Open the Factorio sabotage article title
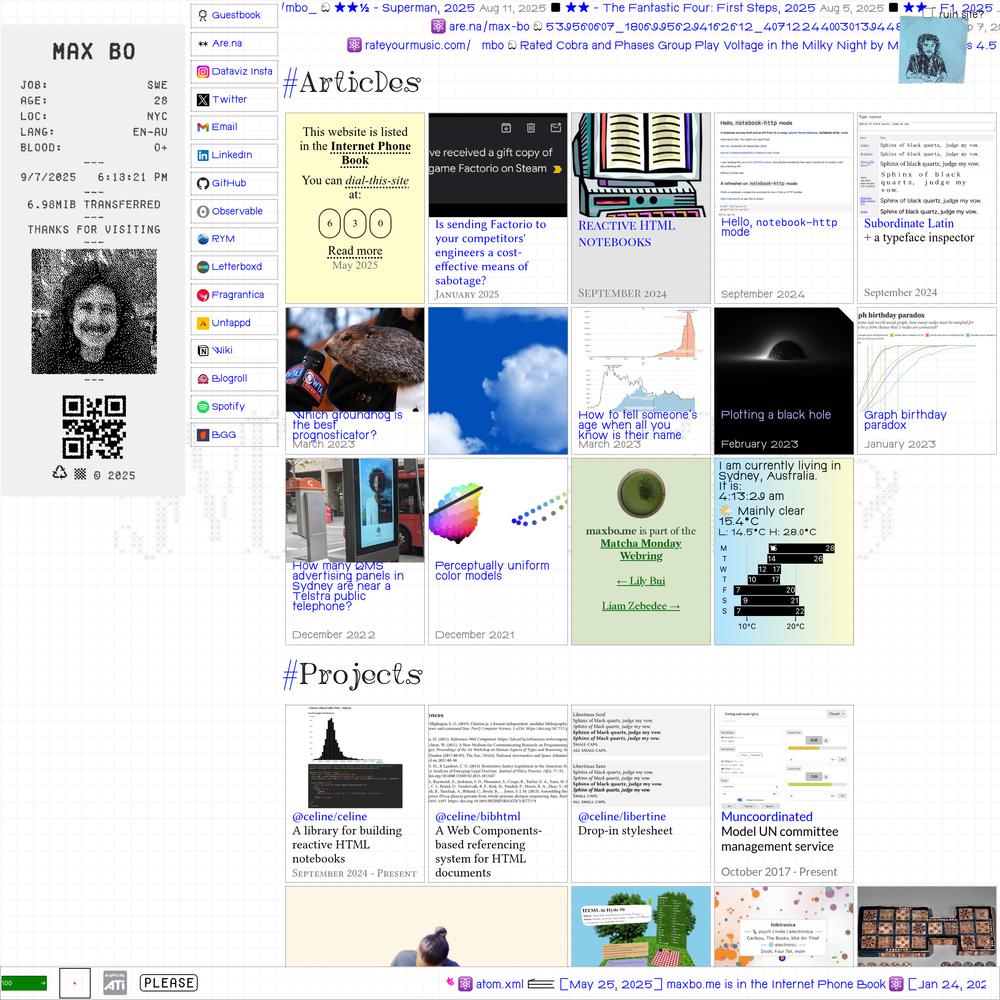Viewport: 1000px width, 1000px height. [x=490, y=252]
